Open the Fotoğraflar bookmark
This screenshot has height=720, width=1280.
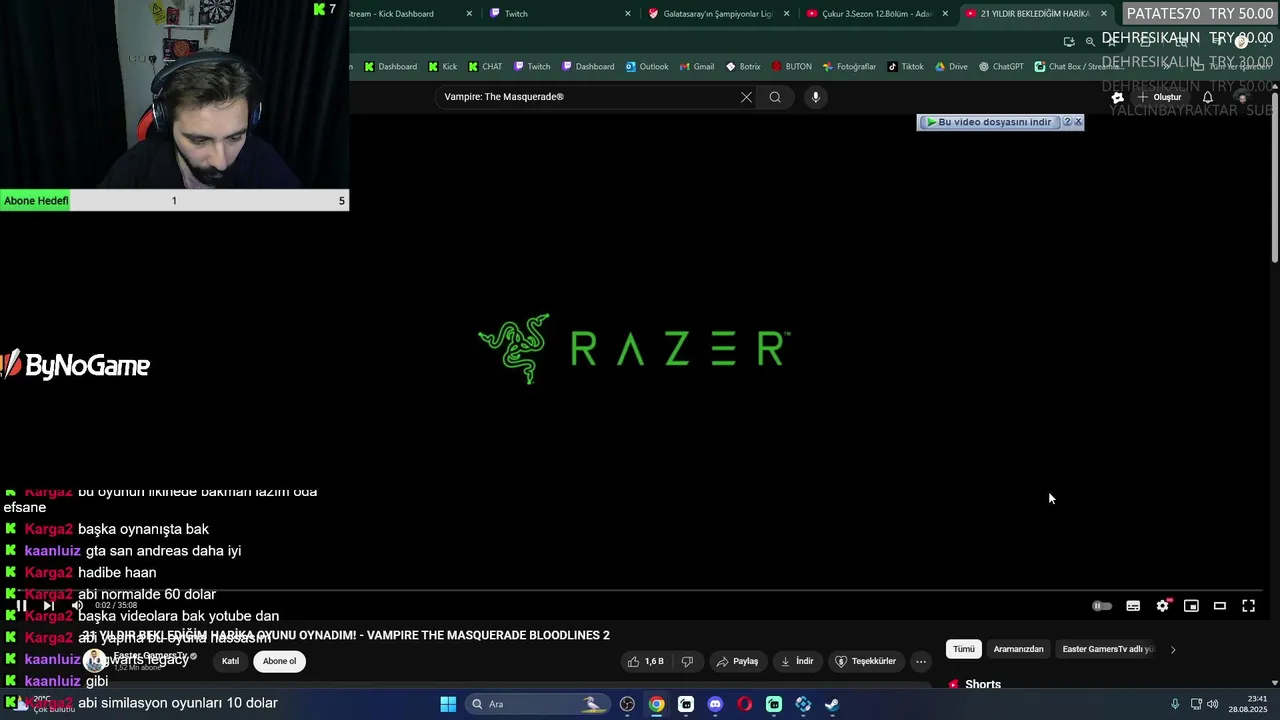(849, 67)
